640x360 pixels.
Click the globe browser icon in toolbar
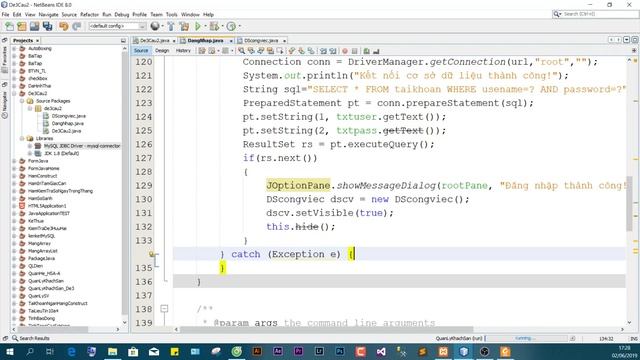155,26
